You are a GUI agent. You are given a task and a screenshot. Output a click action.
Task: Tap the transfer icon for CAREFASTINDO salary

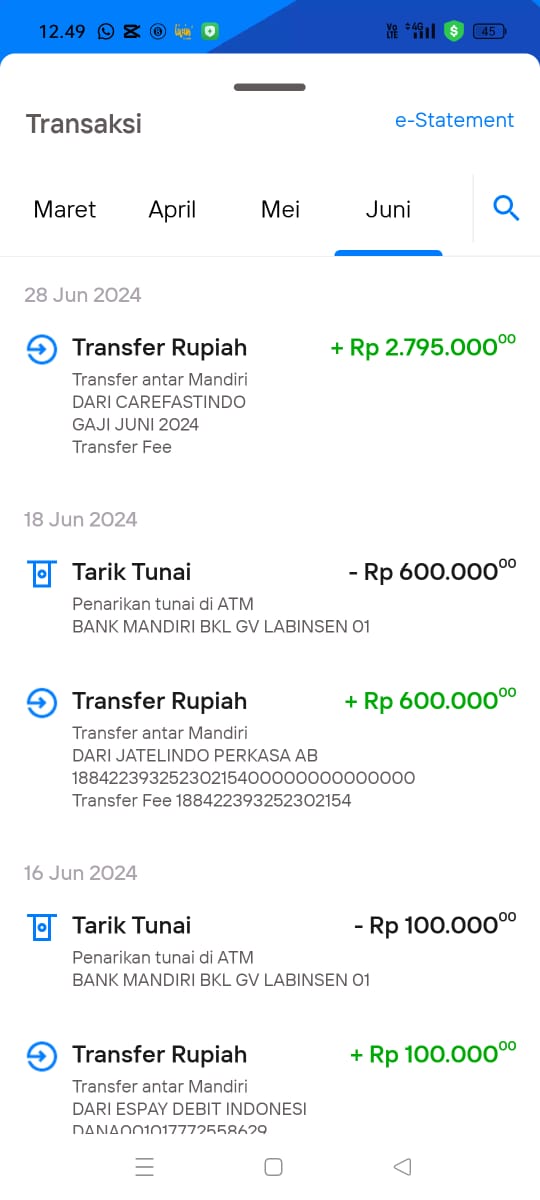[x=41, y=349]
